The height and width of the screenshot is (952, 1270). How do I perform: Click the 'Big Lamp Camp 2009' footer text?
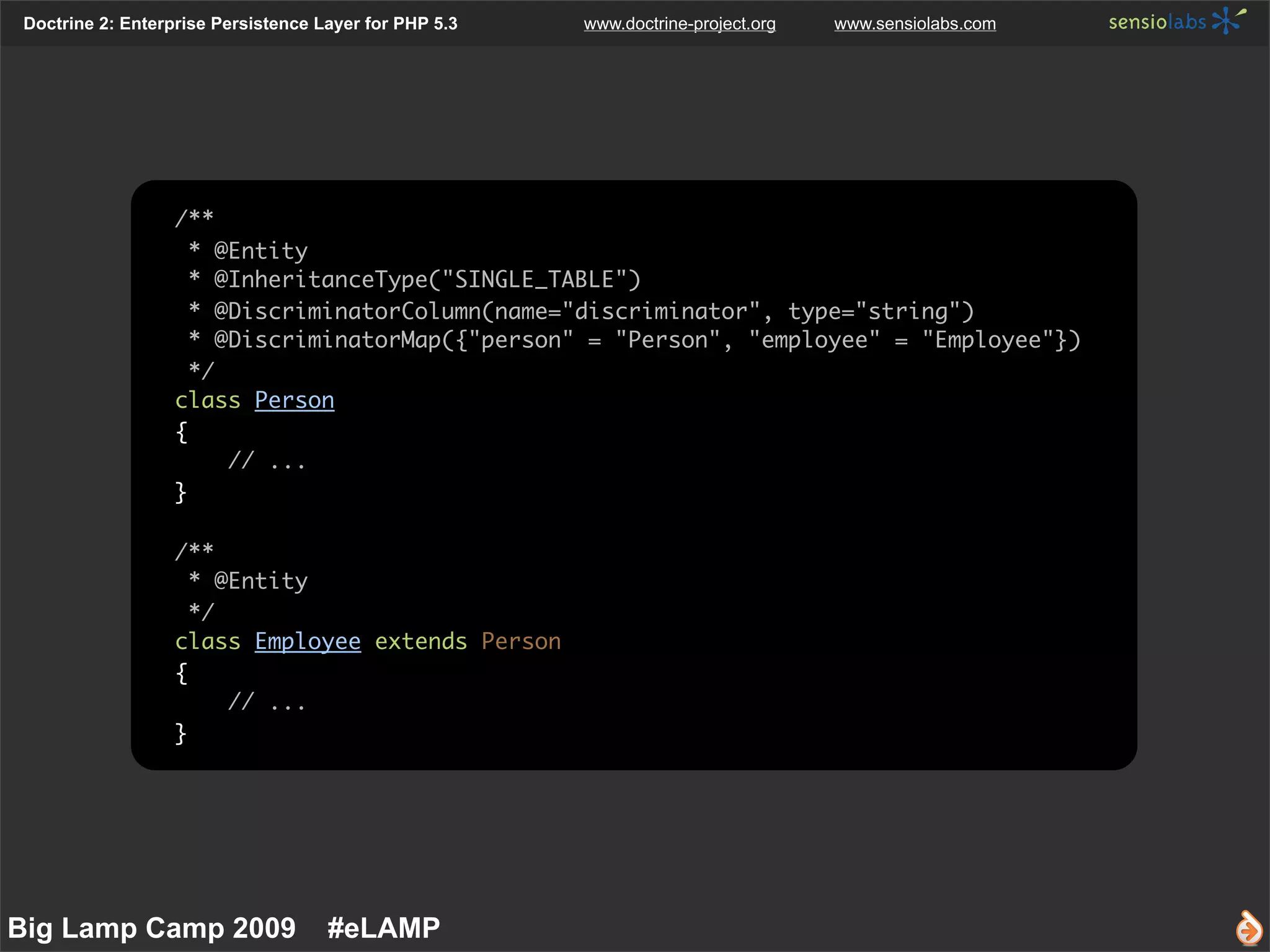(x=152, y=928)
